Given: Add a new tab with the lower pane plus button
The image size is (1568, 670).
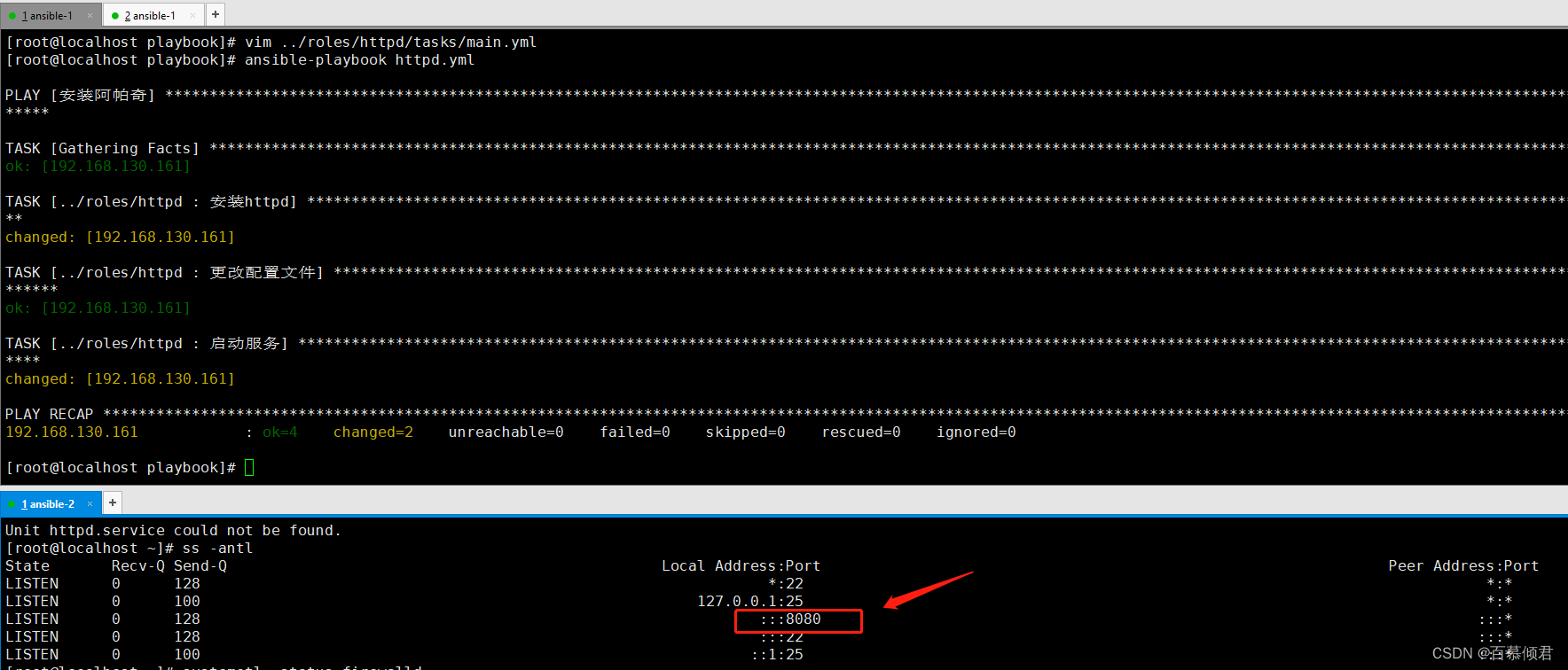Looking at the screenshot, I should click(113, 502).
